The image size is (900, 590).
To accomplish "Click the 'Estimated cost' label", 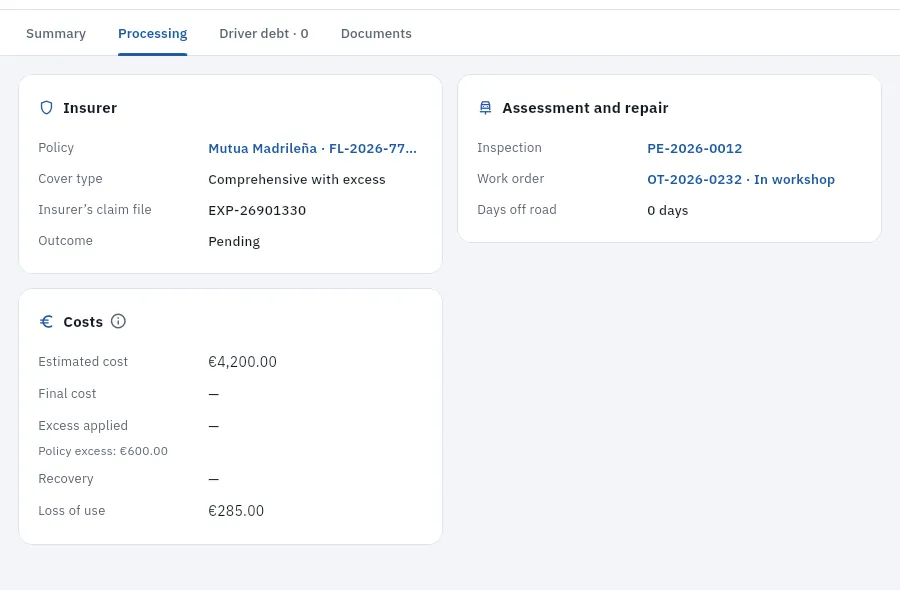I will coord(83,362).
